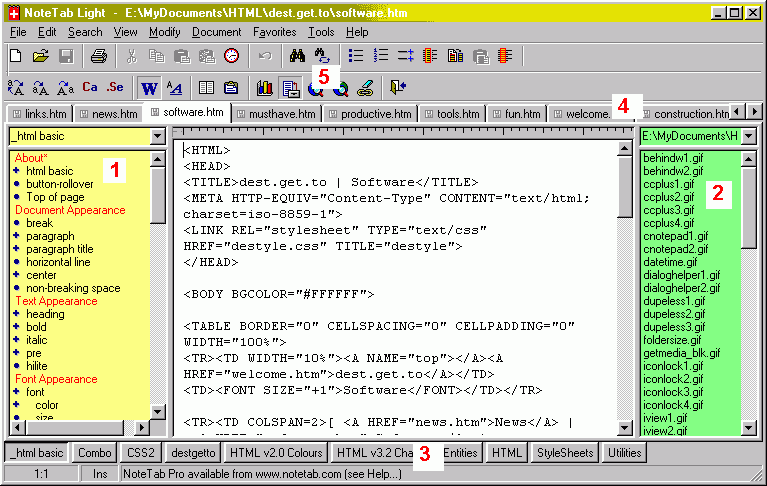This screenshot has width=767, height=486.
Task: Click the .Se sentence case icon
Action: [x=115, y=88]
